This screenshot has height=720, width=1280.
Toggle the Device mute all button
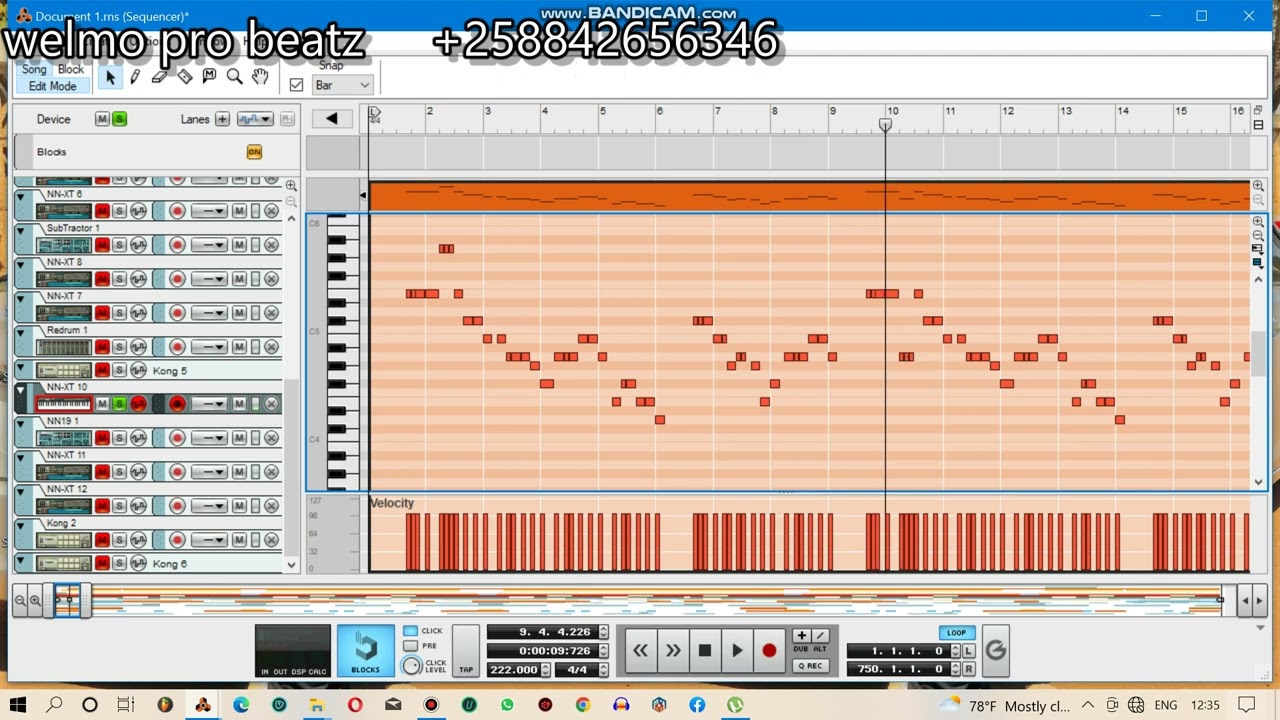[102, 119]
